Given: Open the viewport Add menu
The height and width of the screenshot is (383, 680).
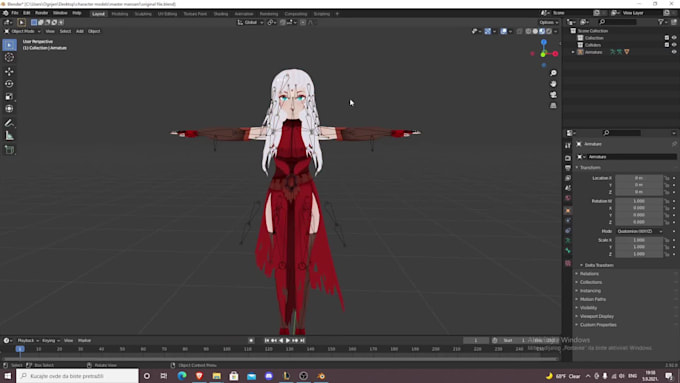Looking at the screenshot, I should tap(80, 31).
